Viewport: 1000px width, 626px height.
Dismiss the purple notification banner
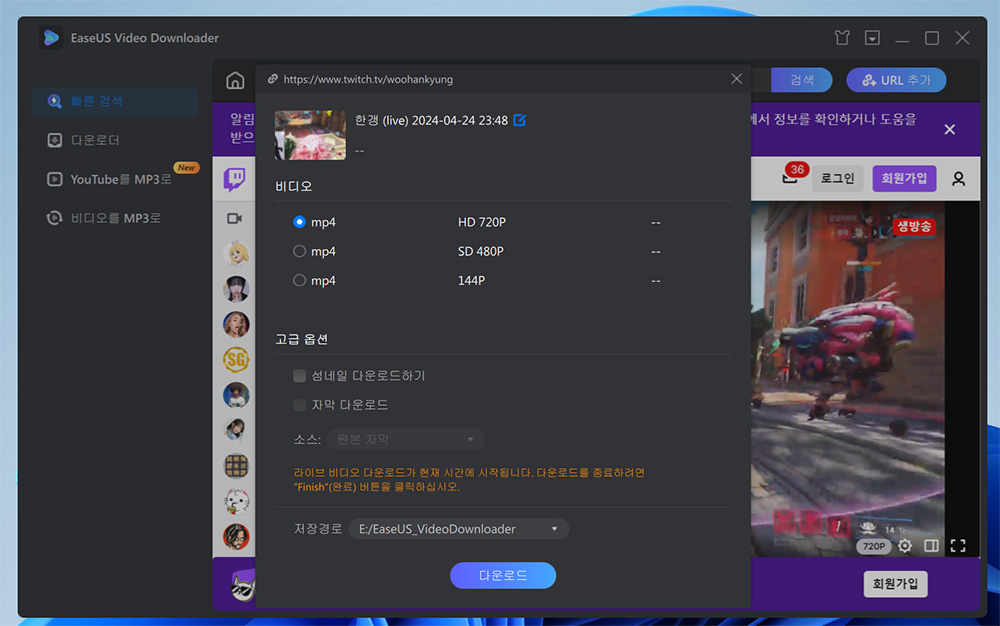pos(949,129)
